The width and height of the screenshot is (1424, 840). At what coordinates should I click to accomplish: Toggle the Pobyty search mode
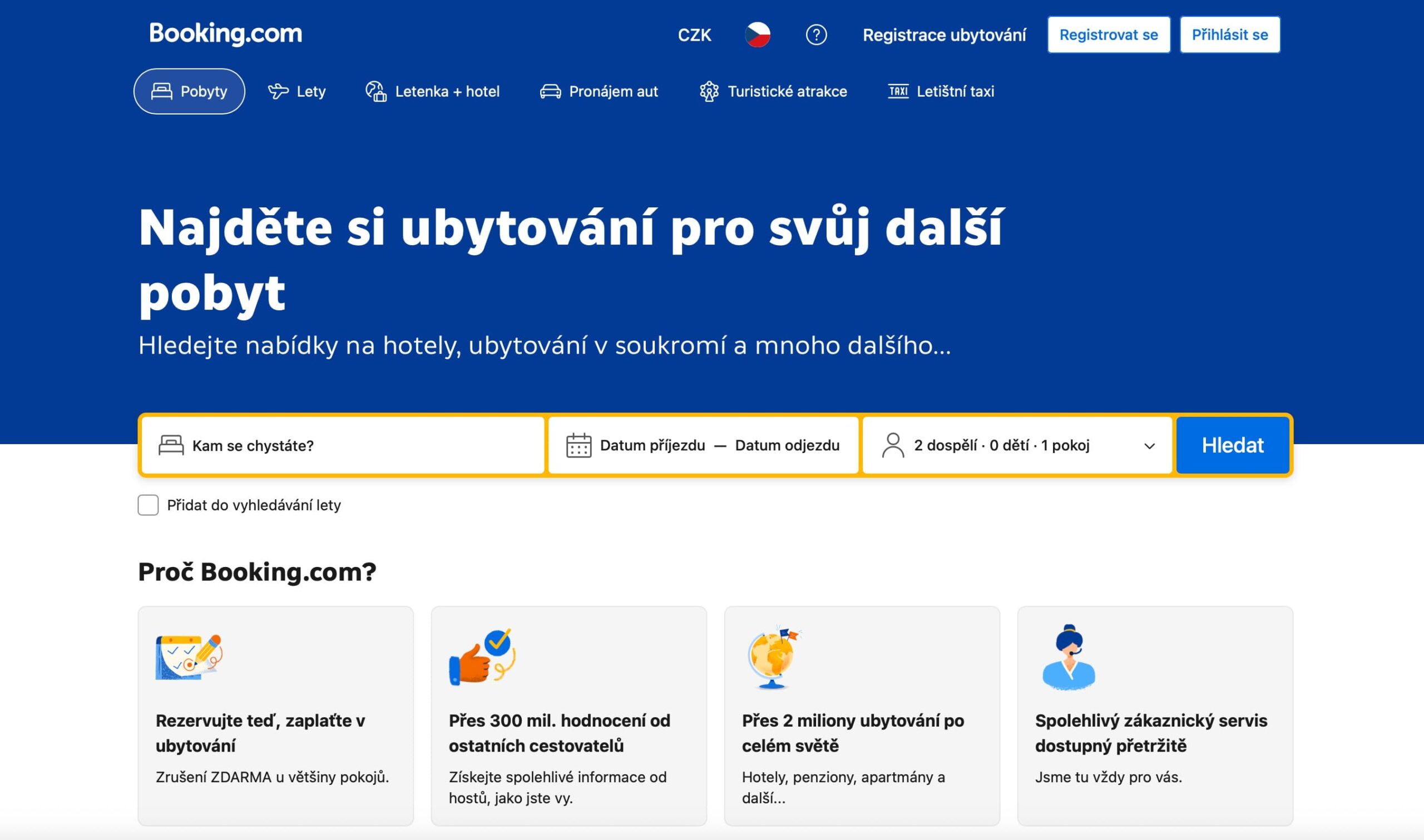coord(189,91)
